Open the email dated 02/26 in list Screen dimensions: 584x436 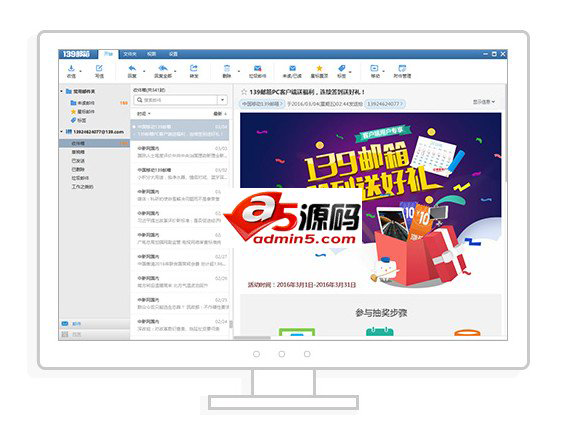point(180,282)
